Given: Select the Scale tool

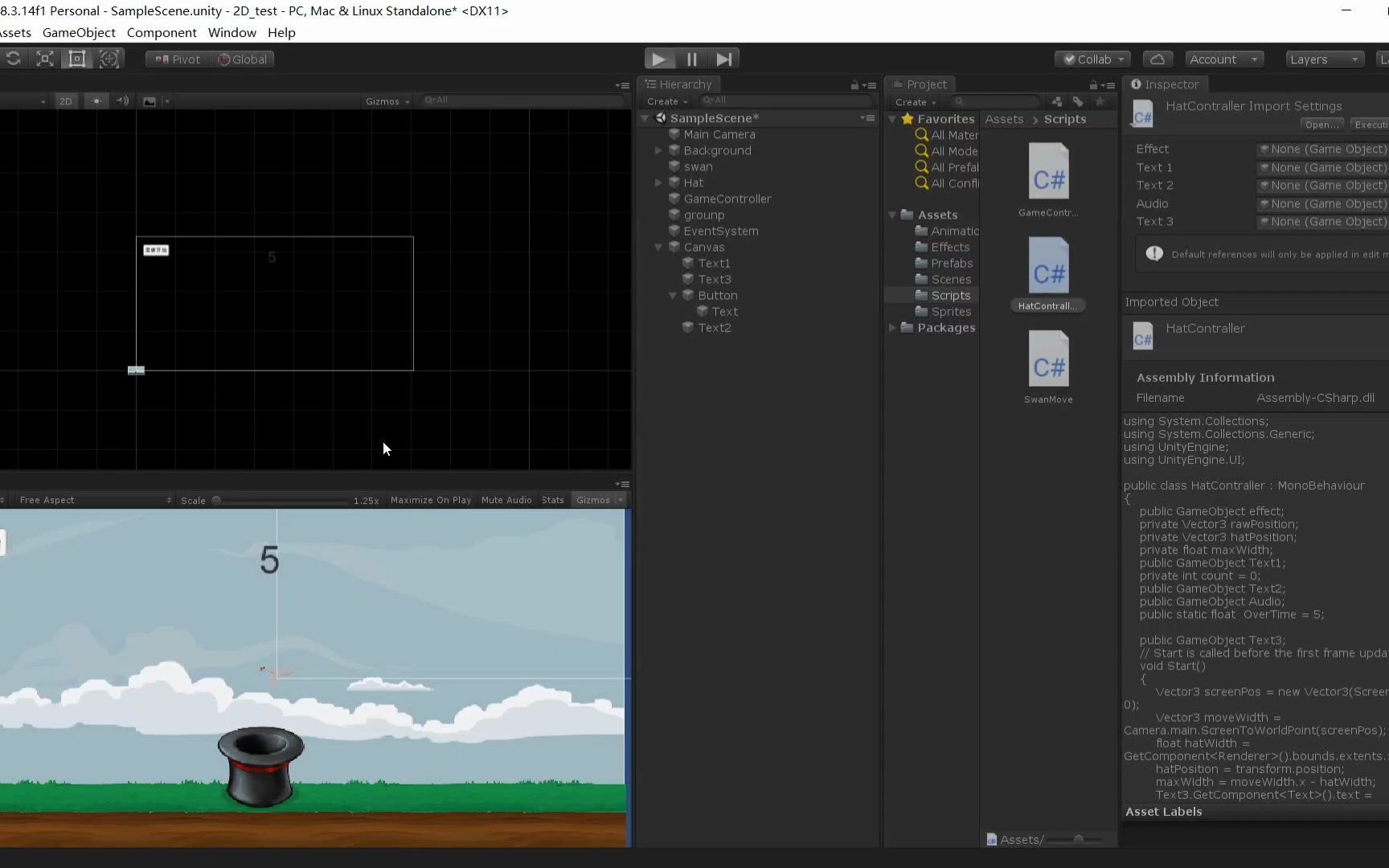Looking at the screenshot, I should click(x=44, y=58).
